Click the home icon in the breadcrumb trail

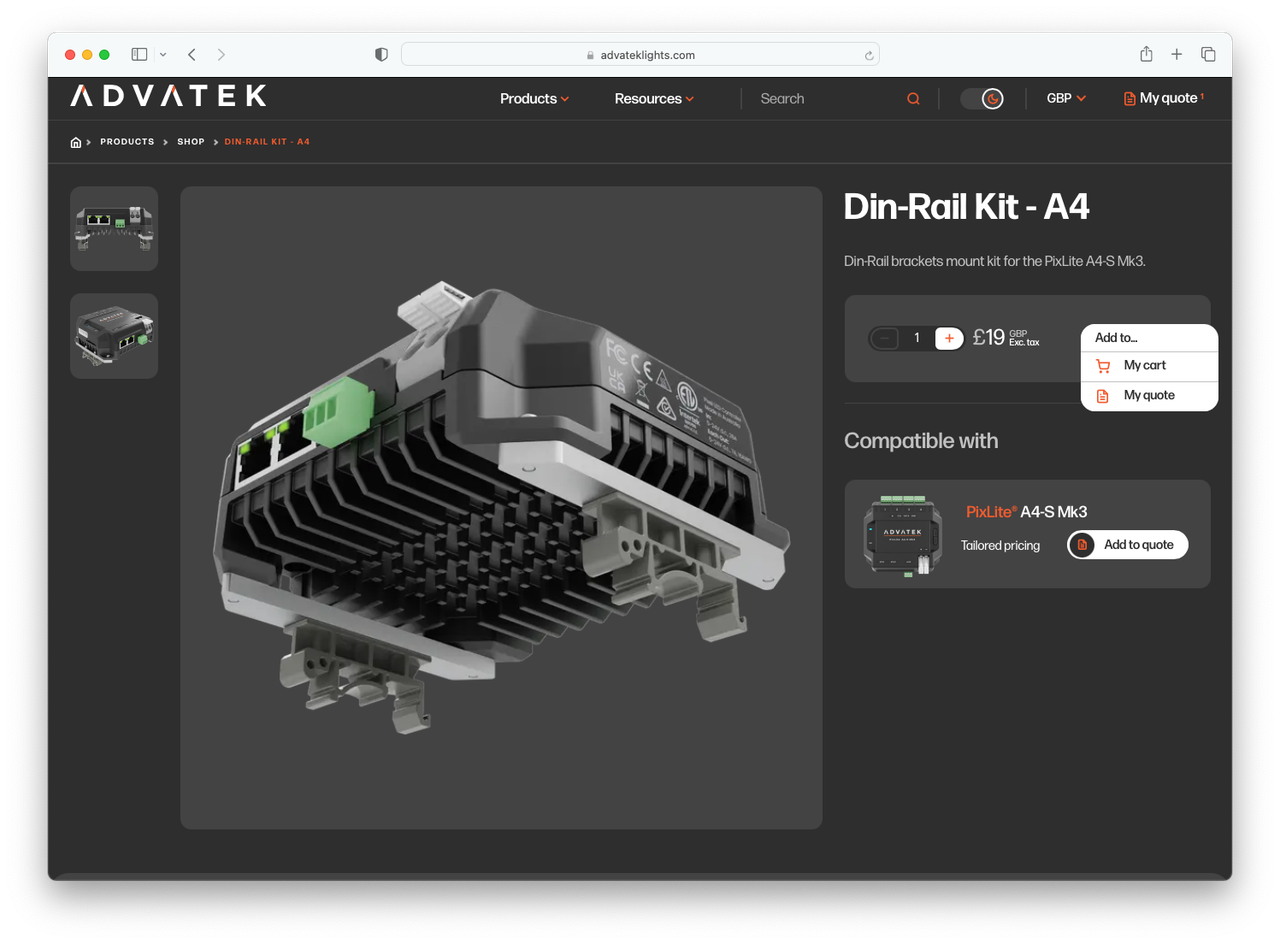click(75, 141)
